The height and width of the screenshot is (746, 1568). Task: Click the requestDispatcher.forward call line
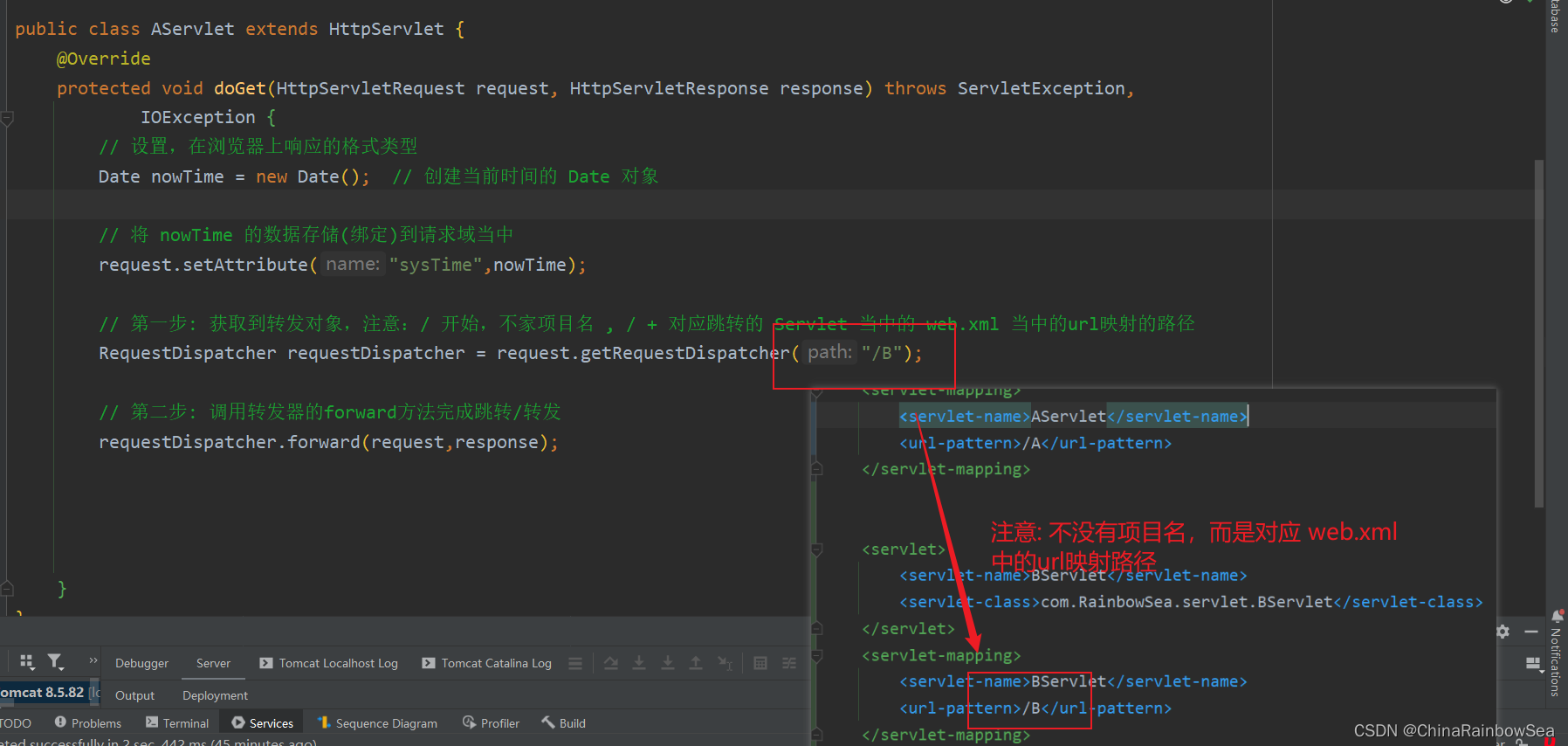point(329,442)
